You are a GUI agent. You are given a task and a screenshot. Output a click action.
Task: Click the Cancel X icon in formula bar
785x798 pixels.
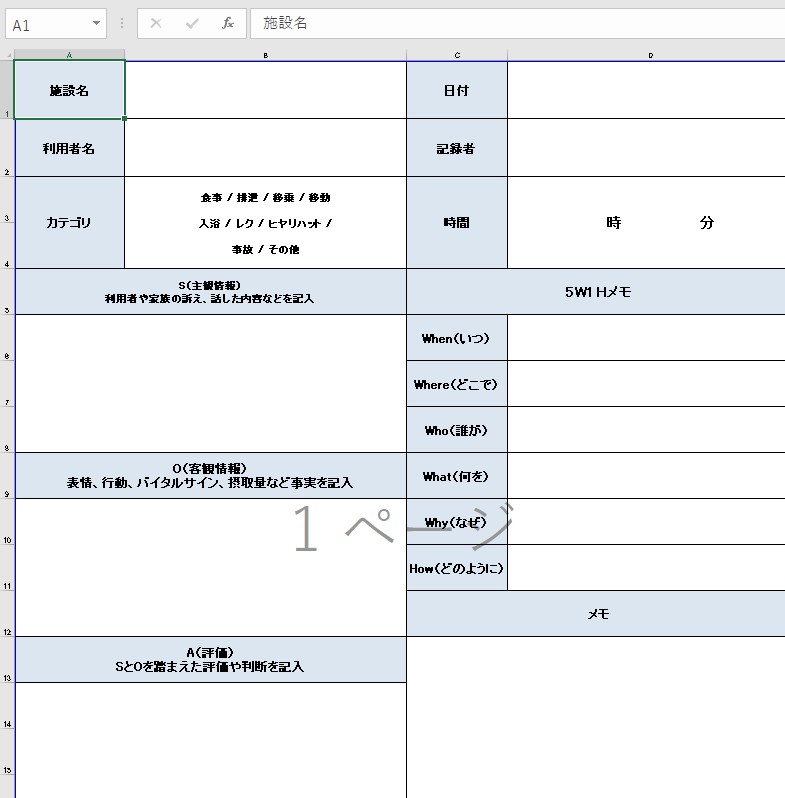(156, 23)
